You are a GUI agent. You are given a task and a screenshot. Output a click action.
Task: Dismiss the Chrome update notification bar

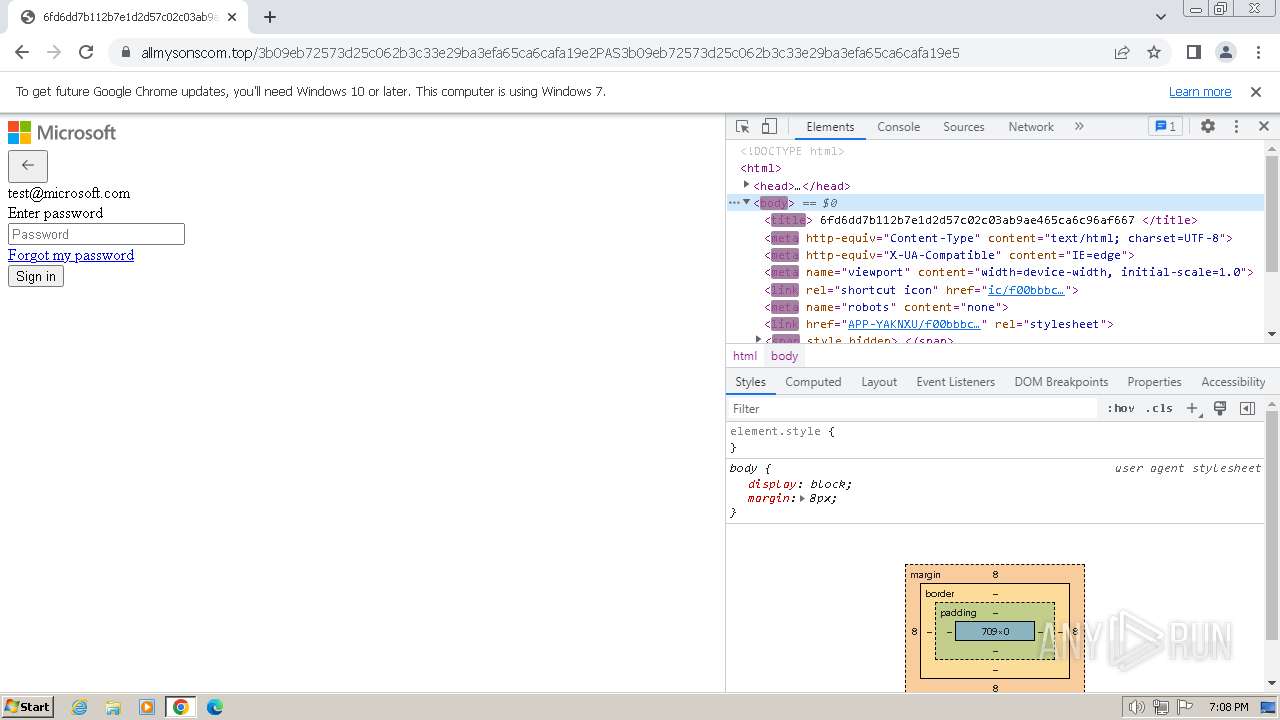click(x=1256, y=91)
